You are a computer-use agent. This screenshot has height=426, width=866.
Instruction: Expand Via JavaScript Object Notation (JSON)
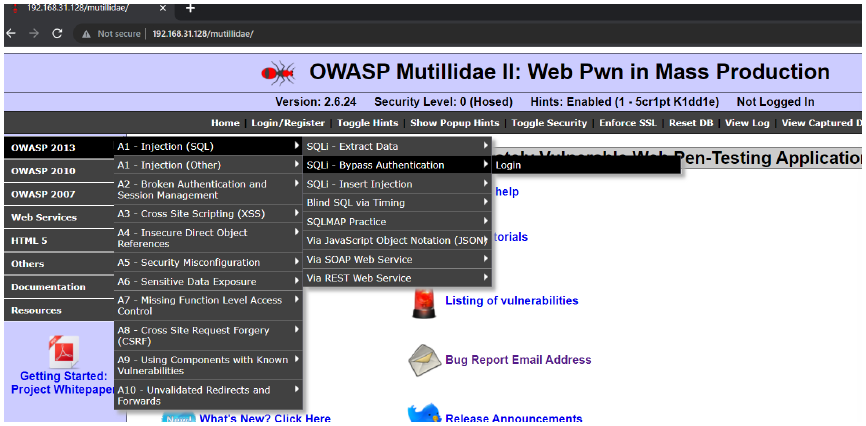(x=397, y=240)
